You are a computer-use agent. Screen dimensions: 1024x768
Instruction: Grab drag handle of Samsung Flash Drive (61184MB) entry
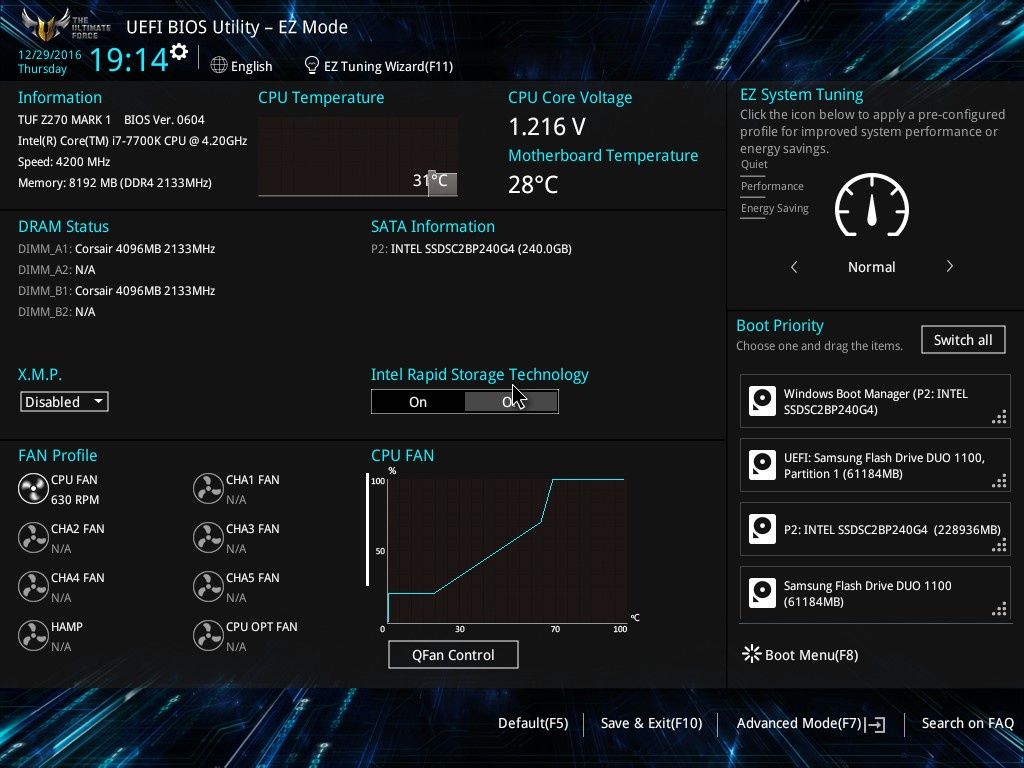click(999, 609)
